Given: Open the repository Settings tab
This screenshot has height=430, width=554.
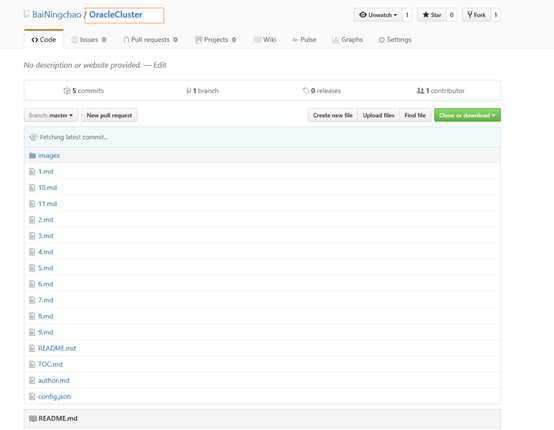Looking at the screenshot, I should 395,40.
